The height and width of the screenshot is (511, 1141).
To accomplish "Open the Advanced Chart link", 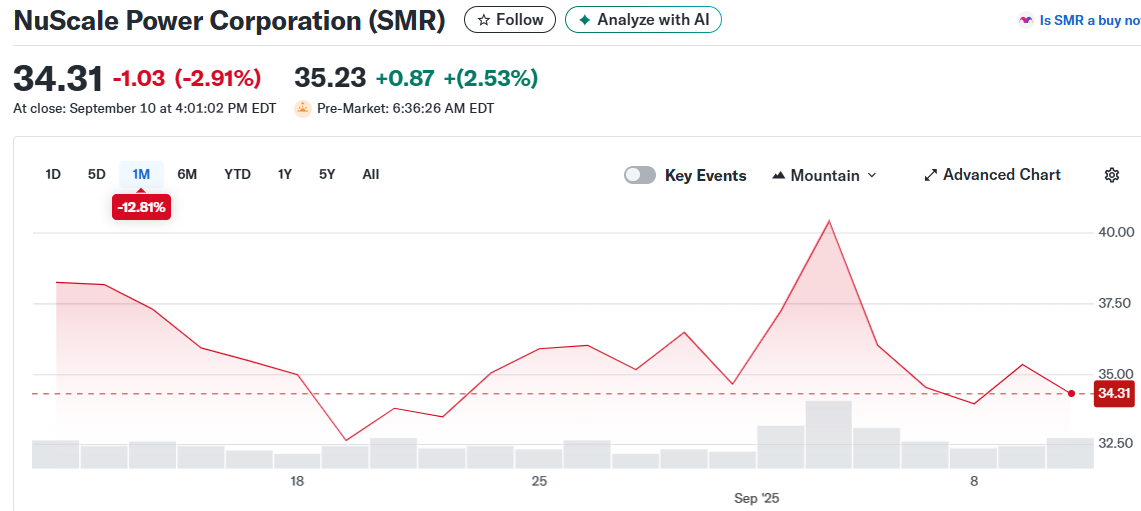I will pos(993,175).
